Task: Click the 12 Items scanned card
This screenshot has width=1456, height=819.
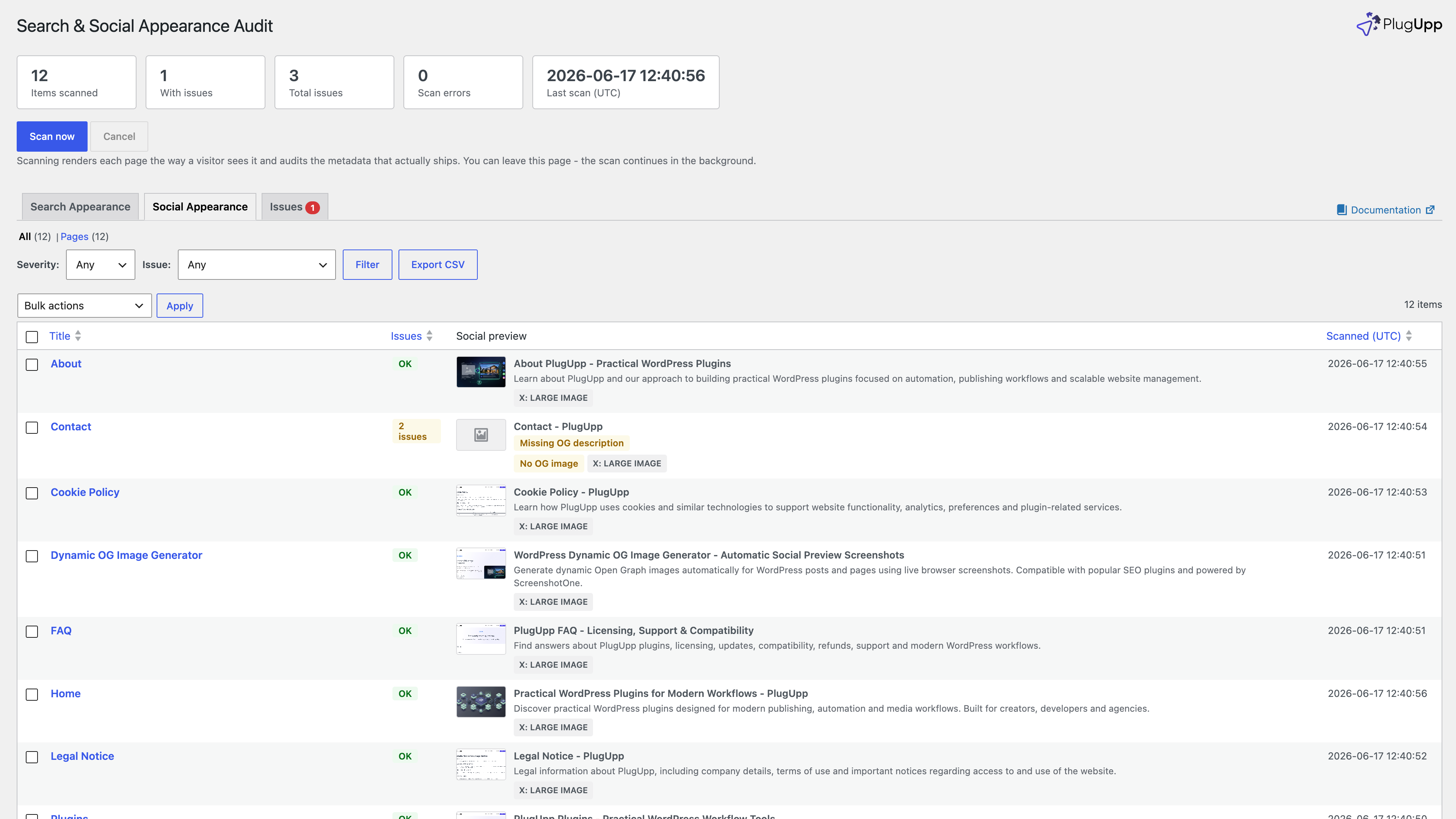Action: (76, 82)
